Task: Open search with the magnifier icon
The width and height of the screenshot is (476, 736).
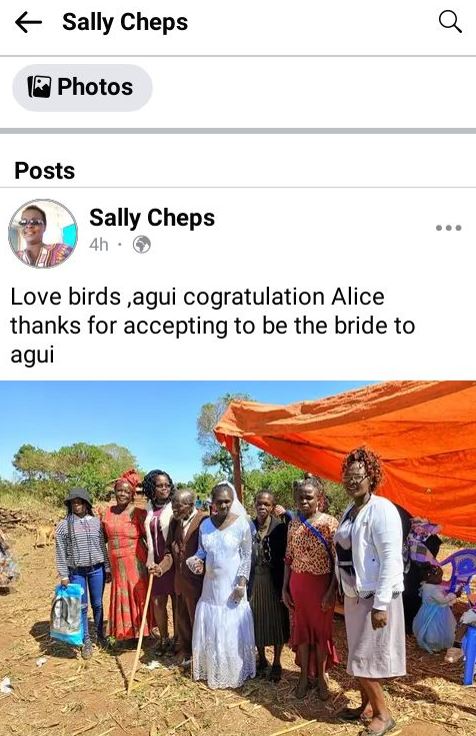Action: [x=450, y=22]
